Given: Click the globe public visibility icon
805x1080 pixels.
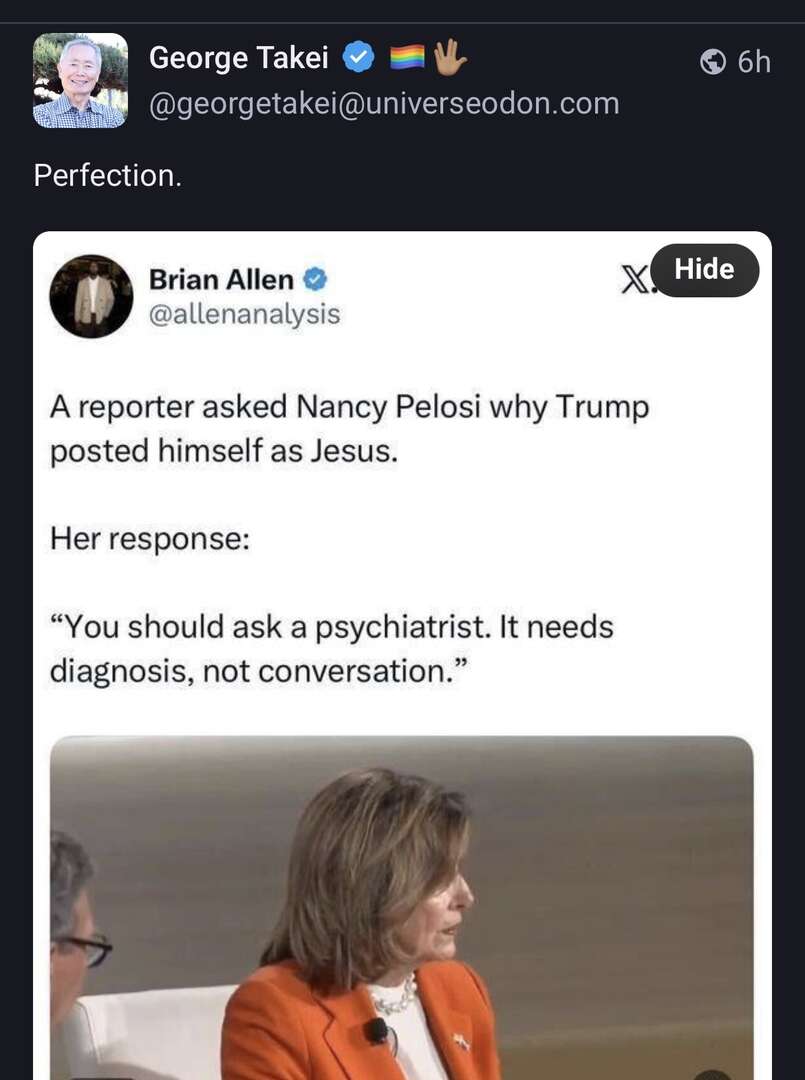Looking at the screenshot, I should 713,62.
